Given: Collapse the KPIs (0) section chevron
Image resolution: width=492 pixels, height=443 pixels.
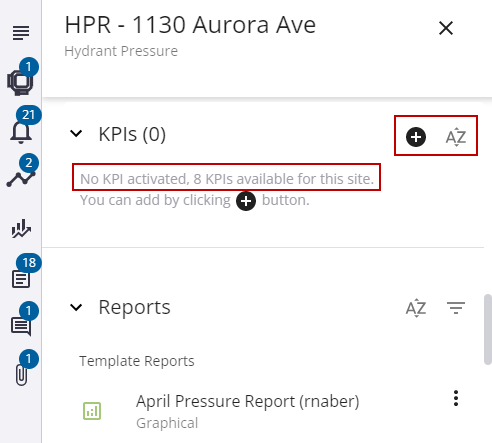Looking at the screenshot, I should tap(76, 134).
